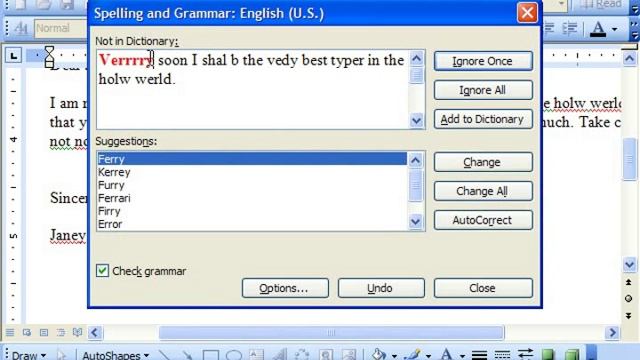
Task: Switch to Web Layout view icon
Action: (27, 333)
